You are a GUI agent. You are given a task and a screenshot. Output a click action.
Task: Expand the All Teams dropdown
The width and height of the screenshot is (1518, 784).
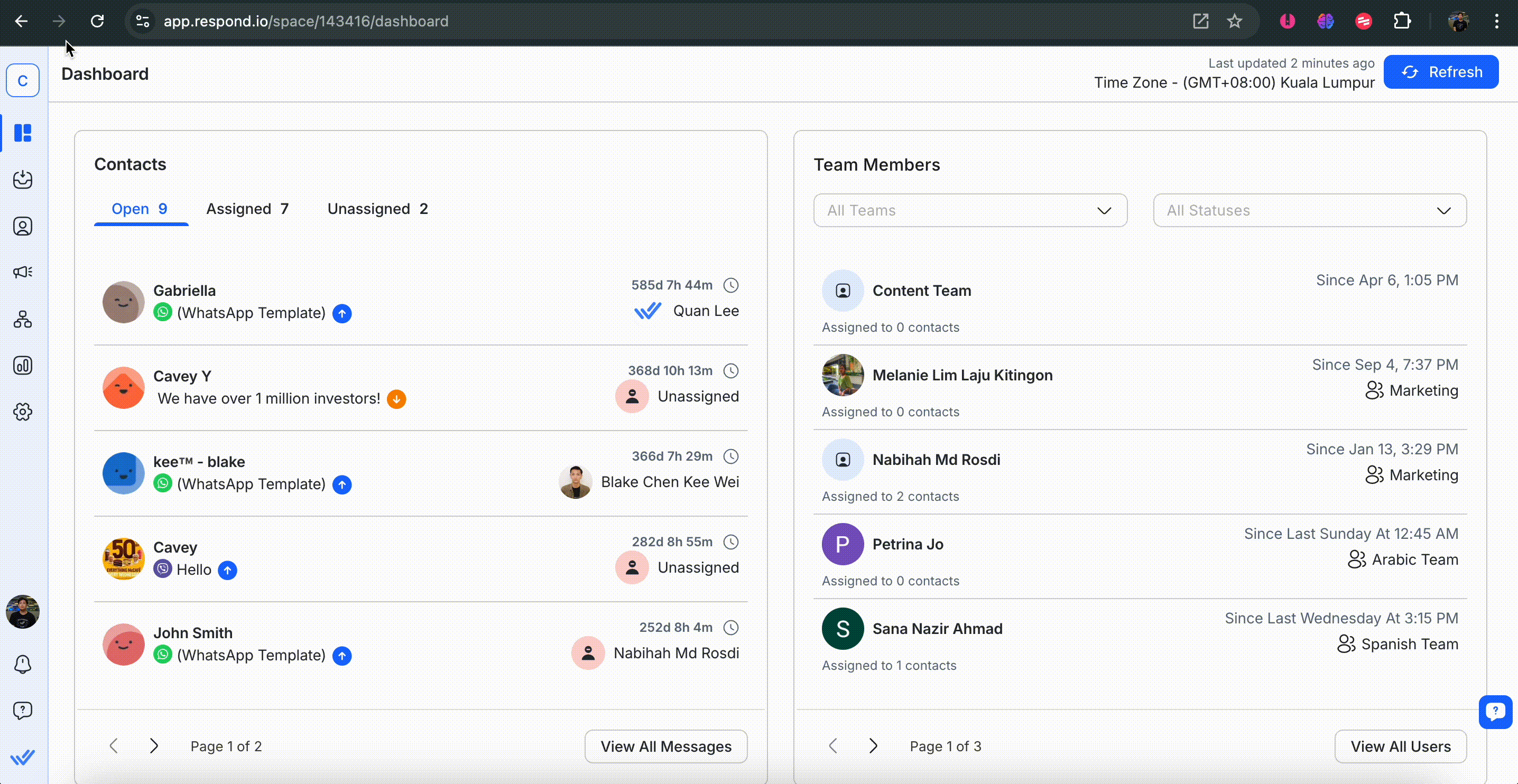coord(970,210)
